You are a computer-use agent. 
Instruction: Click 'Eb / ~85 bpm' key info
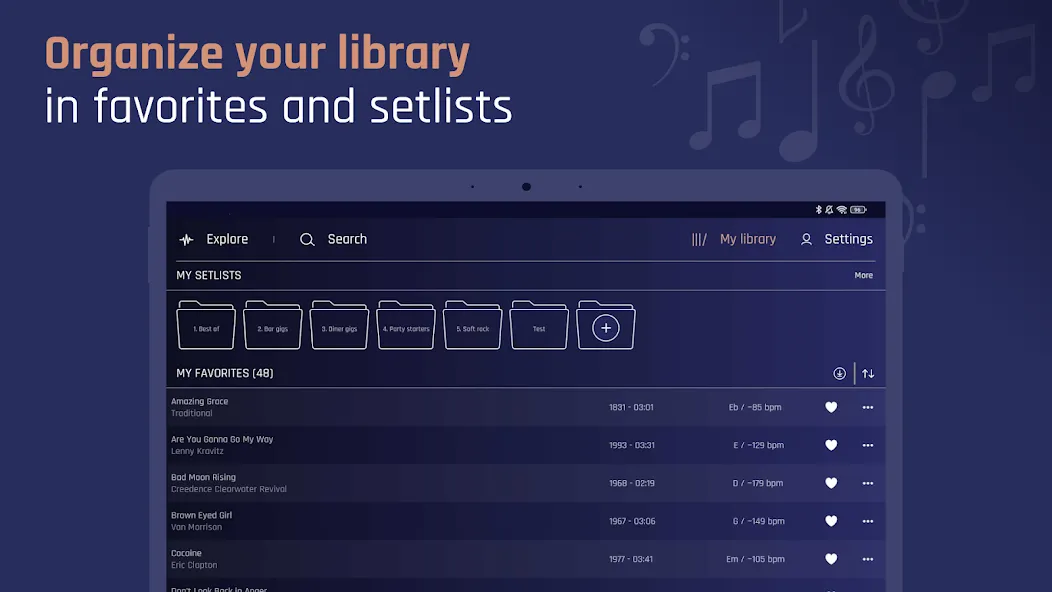755,407
